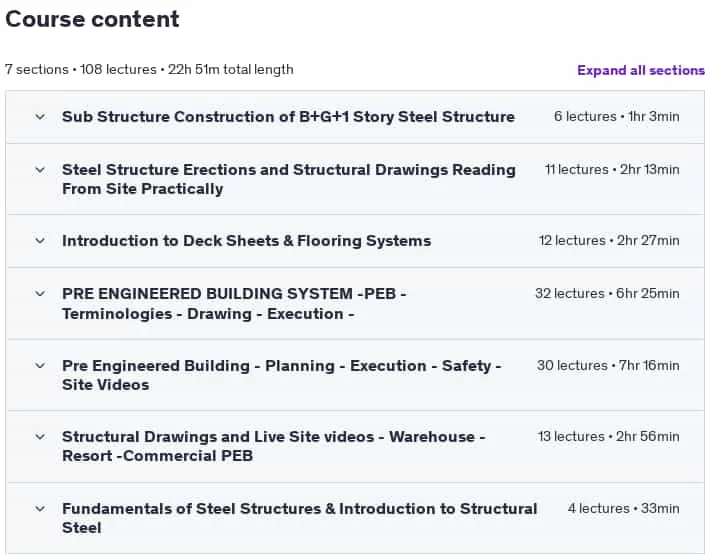Expand chevron beside Steel Structure Erections section
705x554 pixels.
(40, 170)
